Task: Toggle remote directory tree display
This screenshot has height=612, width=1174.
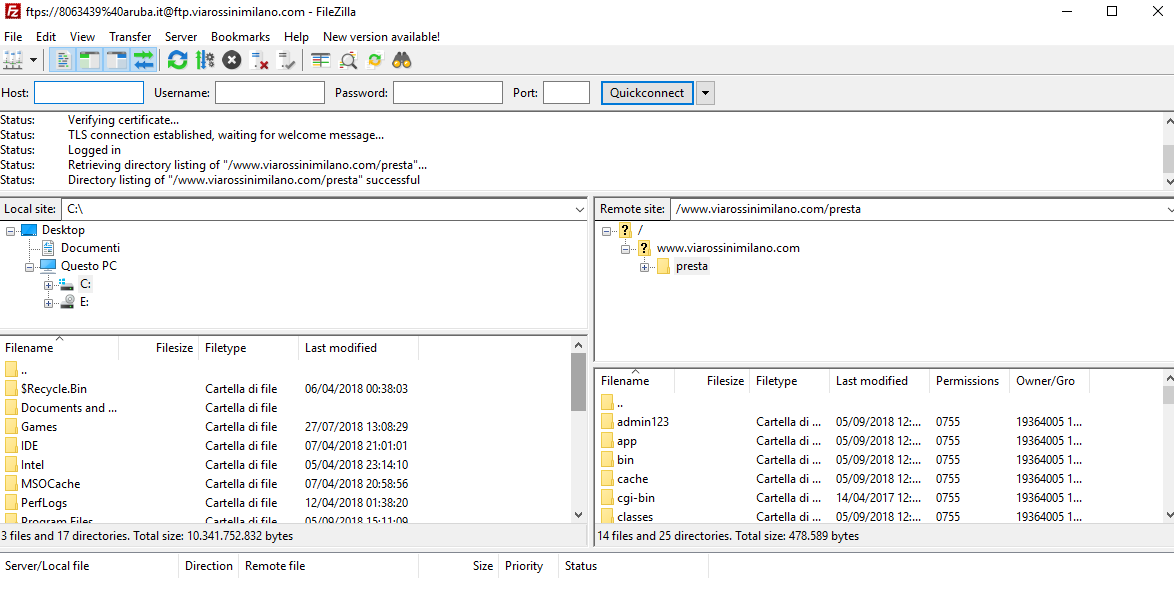Action: pyautogui.click(x=117, y=60)
